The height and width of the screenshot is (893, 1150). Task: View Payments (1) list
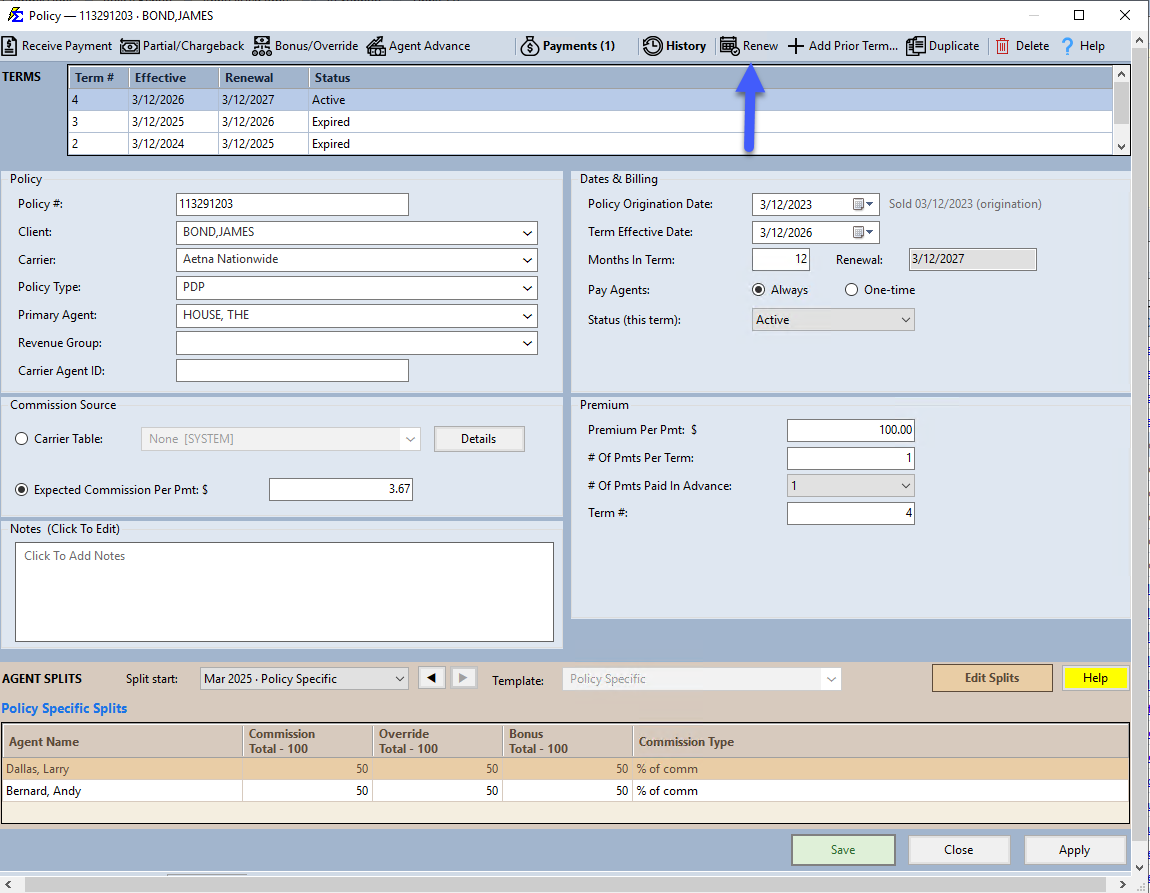click(568, 46)
